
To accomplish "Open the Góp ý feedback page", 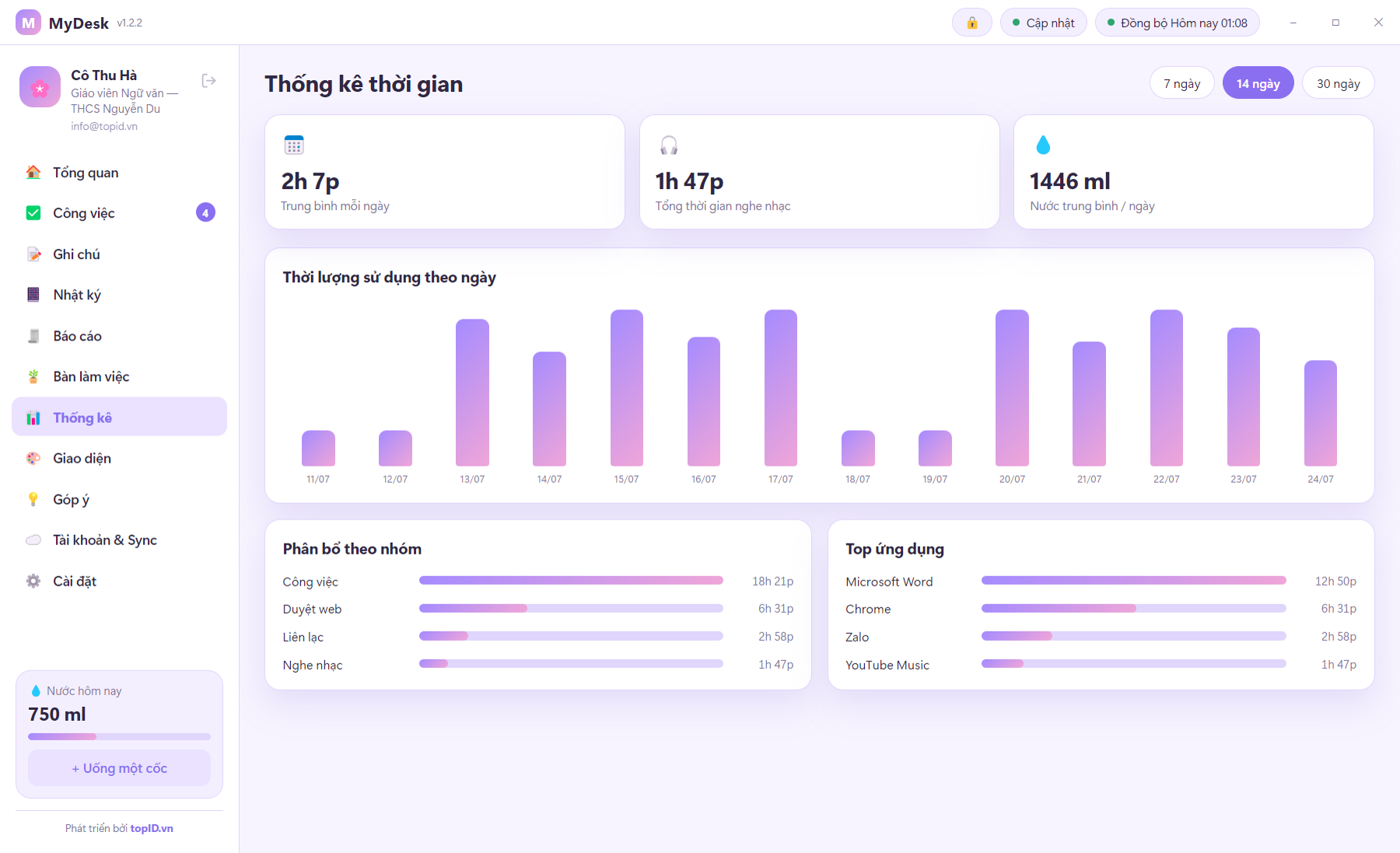I will (x=119, y=499).
